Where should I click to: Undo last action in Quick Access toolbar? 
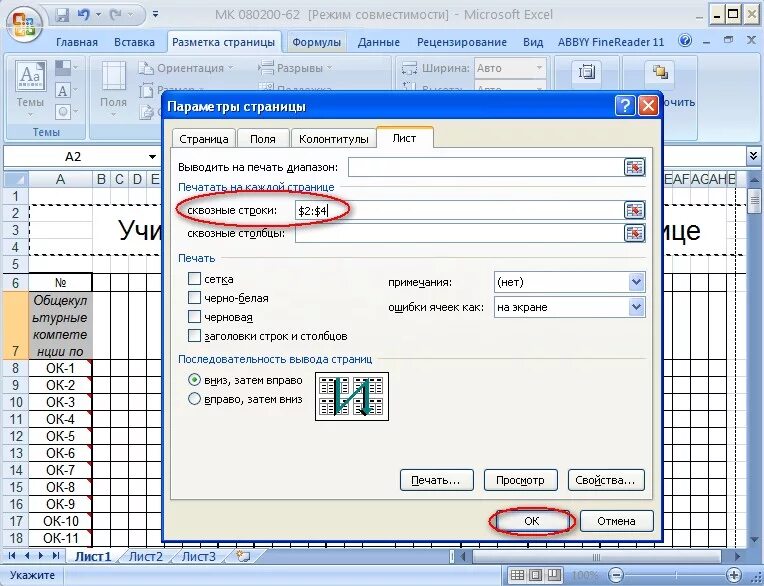click(x=83, y=15)
